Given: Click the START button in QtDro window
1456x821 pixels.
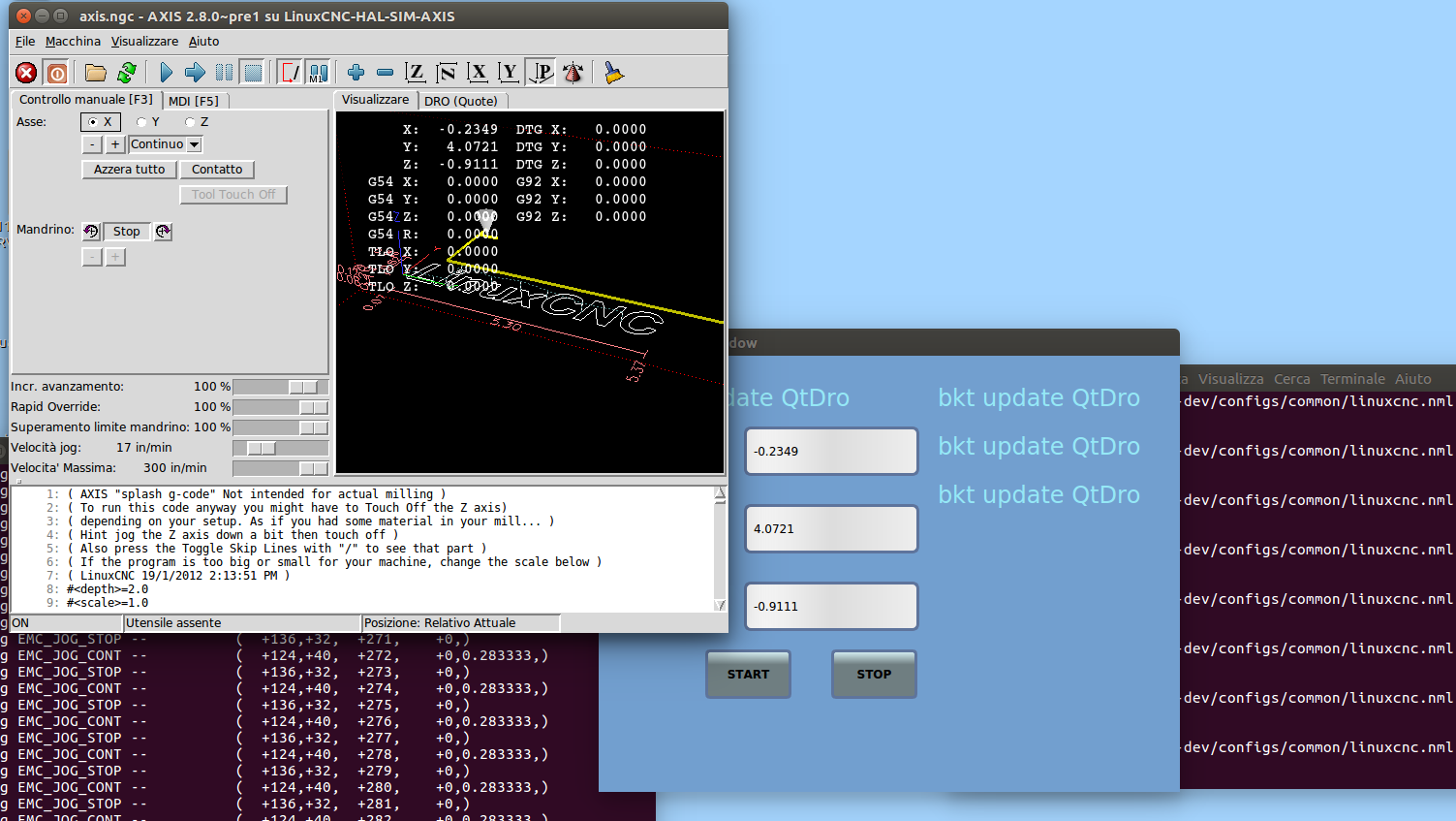Looking at the screenshot, I should 748,675.
